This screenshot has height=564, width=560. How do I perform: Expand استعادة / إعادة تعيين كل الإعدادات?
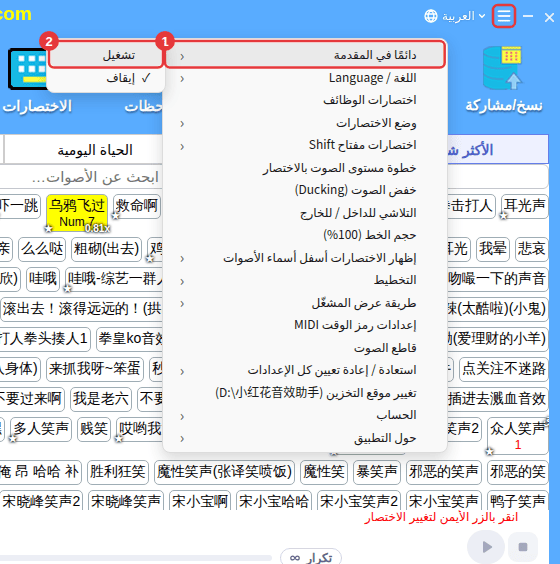point(305,370)
